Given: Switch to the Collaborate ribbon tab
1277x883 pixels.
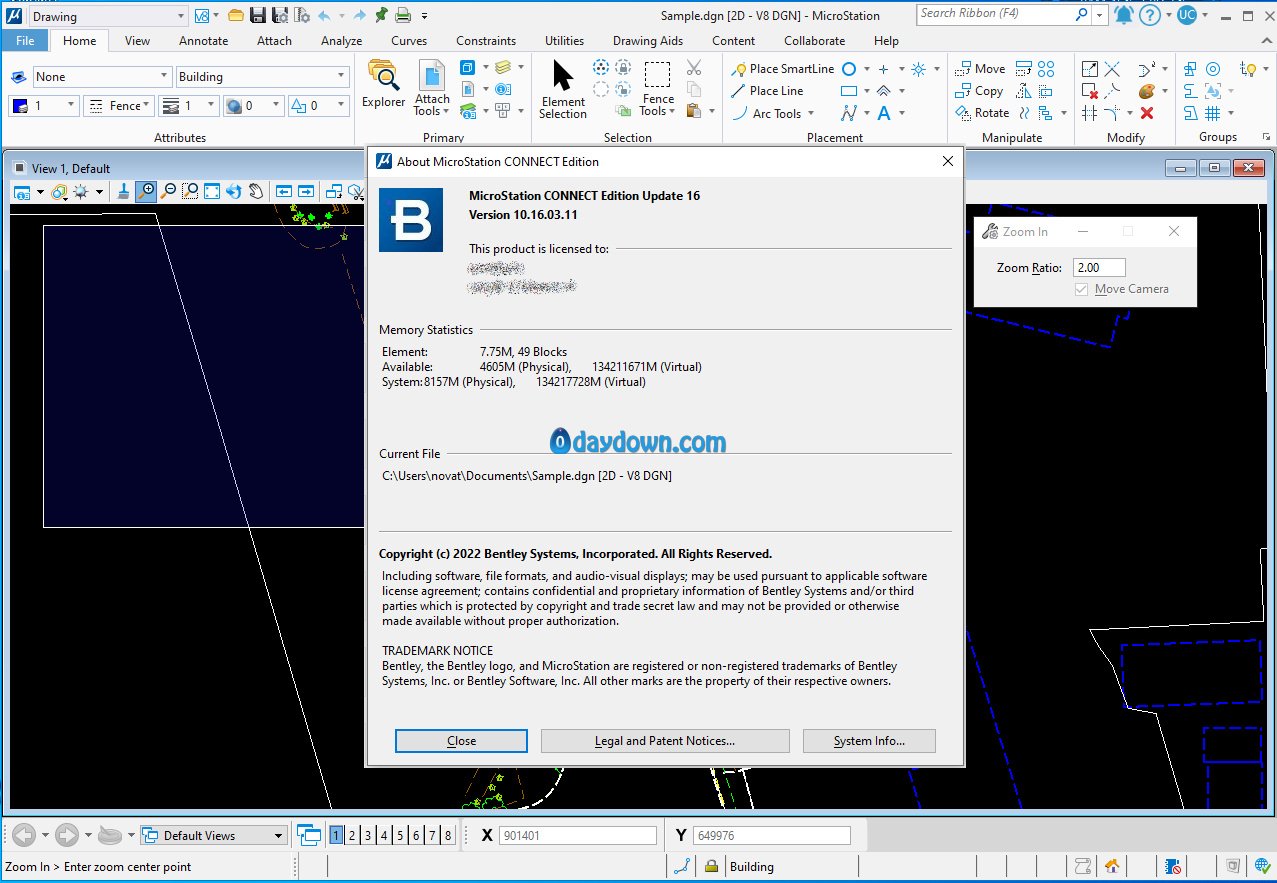Looking at the screenshot, I should 814,41.
